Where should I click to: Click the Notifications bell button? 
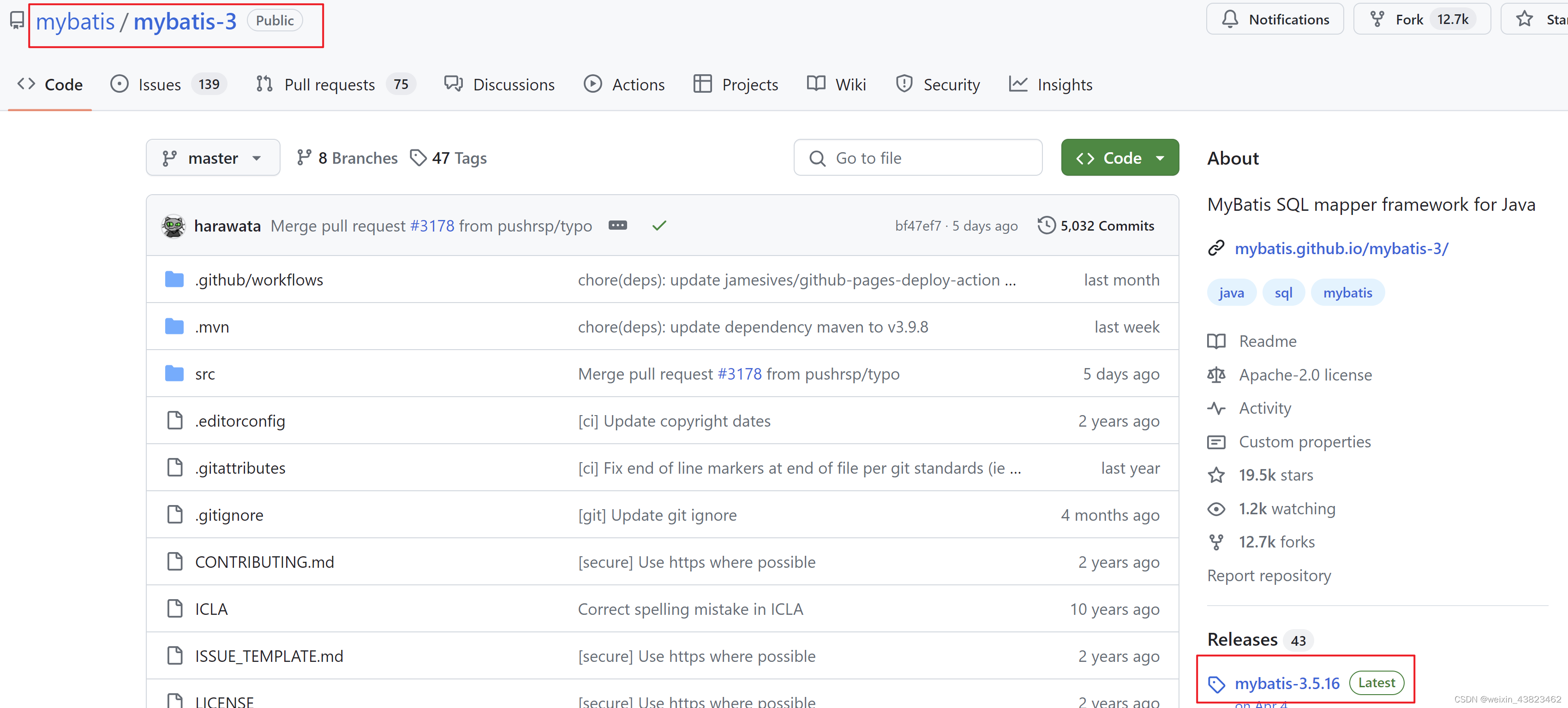[x=1275, y=19]
